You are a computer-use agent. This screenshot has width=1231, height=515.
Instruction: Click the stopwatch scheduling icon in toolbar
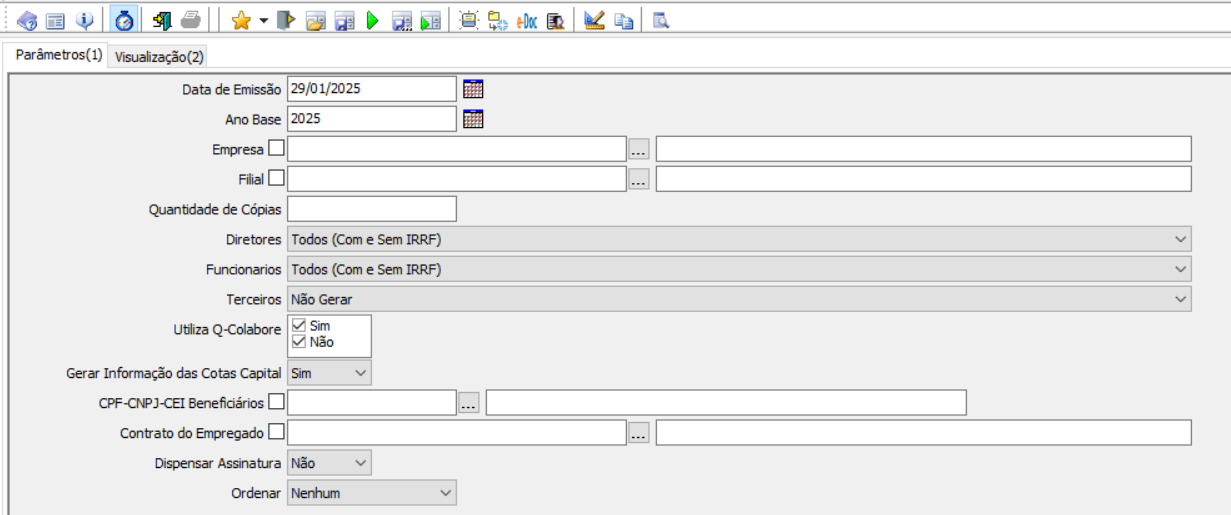pos(124,20)
